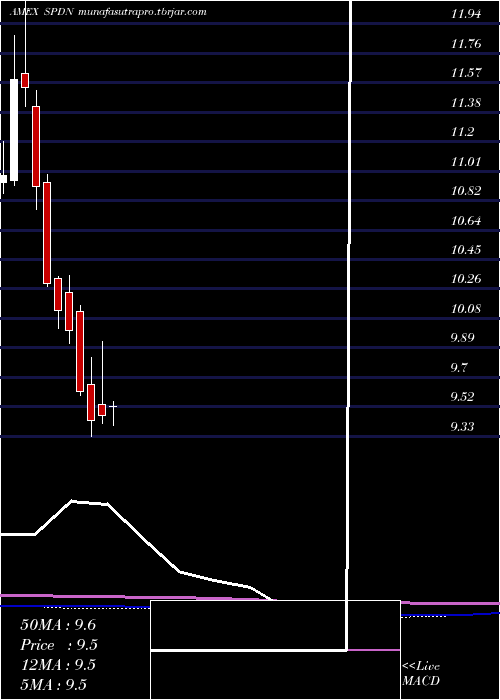Click the <<Live MACD label
This screenshot has height=700, width=500.
click(421, 674)
